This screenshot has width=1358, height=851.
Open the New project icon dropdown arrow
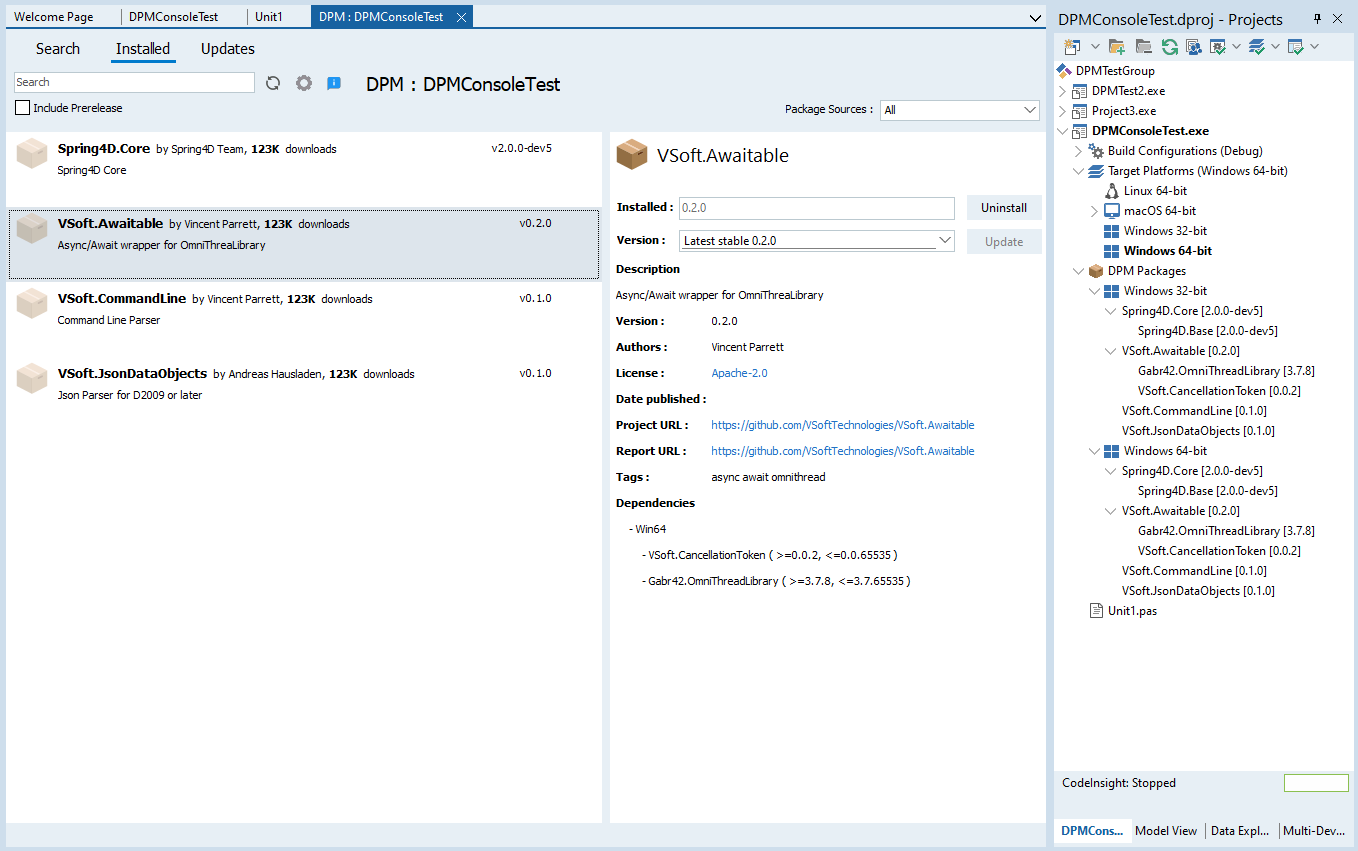[1095, 46]
